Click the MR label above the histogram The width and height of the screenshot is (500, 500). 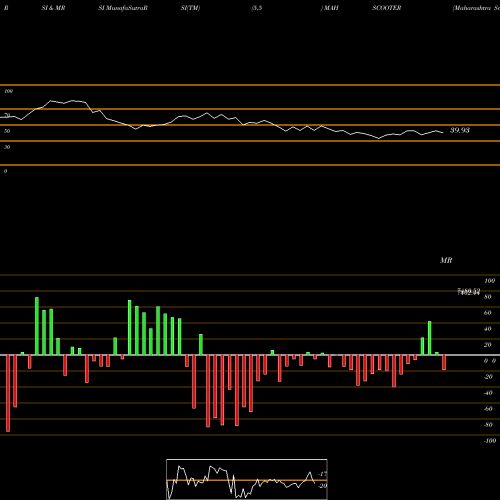446,260
